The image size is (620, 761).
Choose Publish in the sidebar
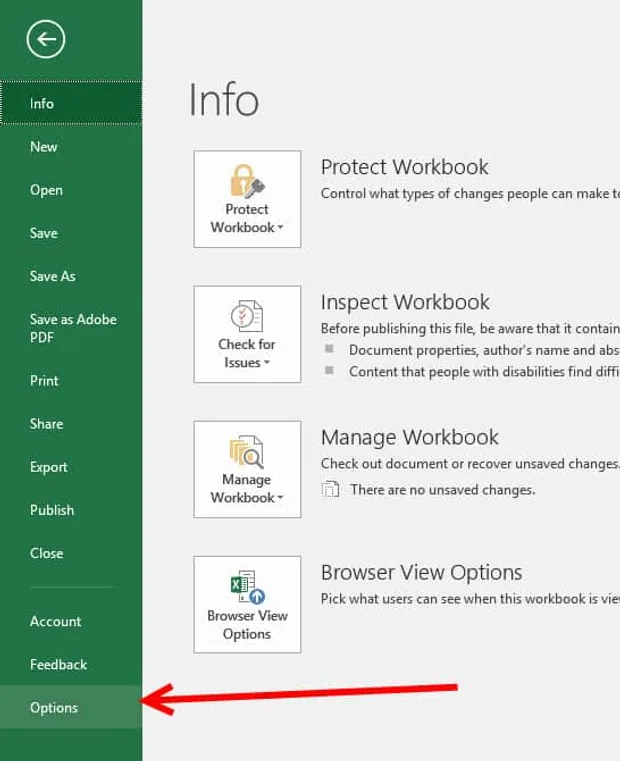[71, 510]
